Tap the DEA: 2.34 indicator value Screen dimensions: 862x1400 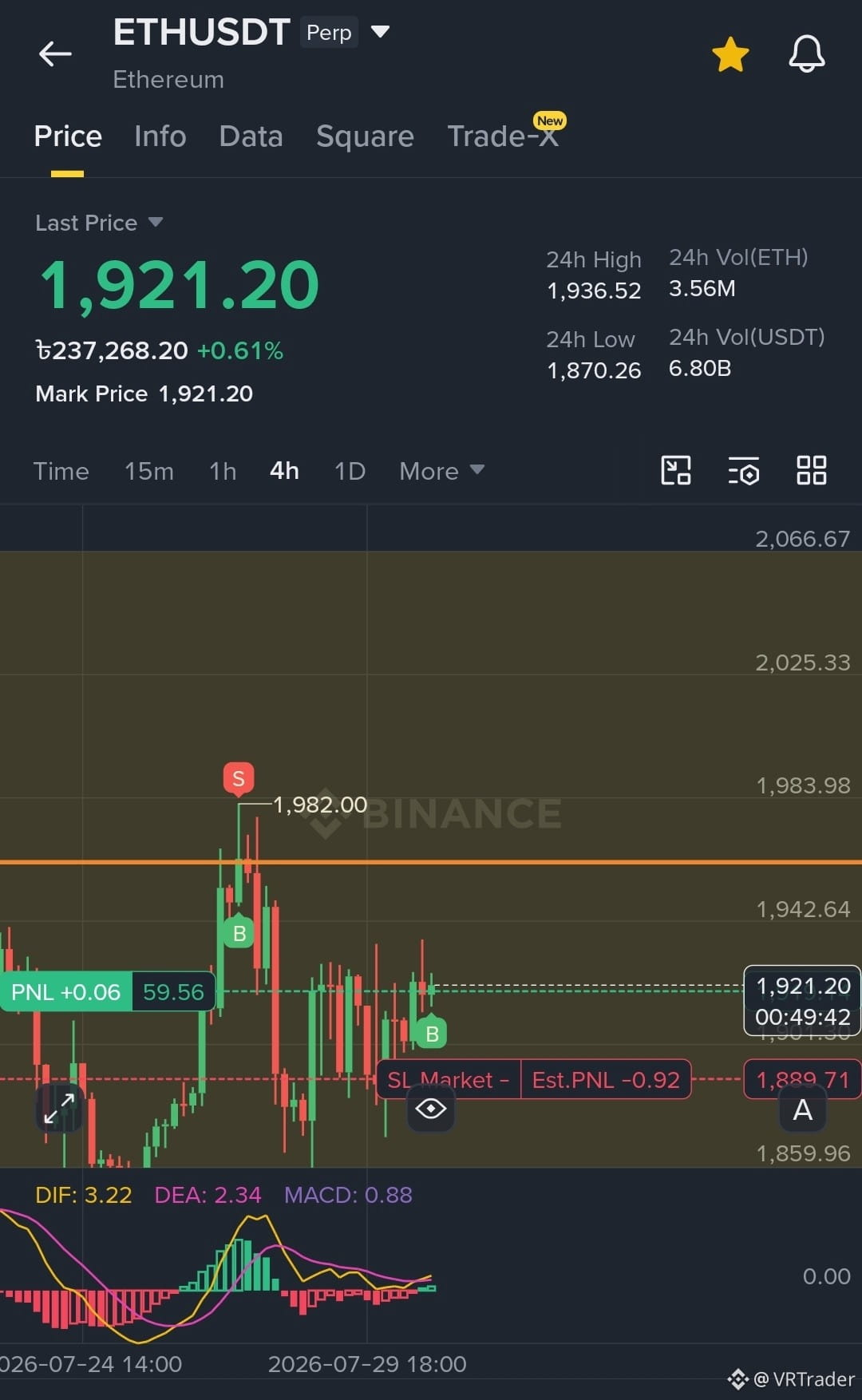click(x=208, y=1195)
